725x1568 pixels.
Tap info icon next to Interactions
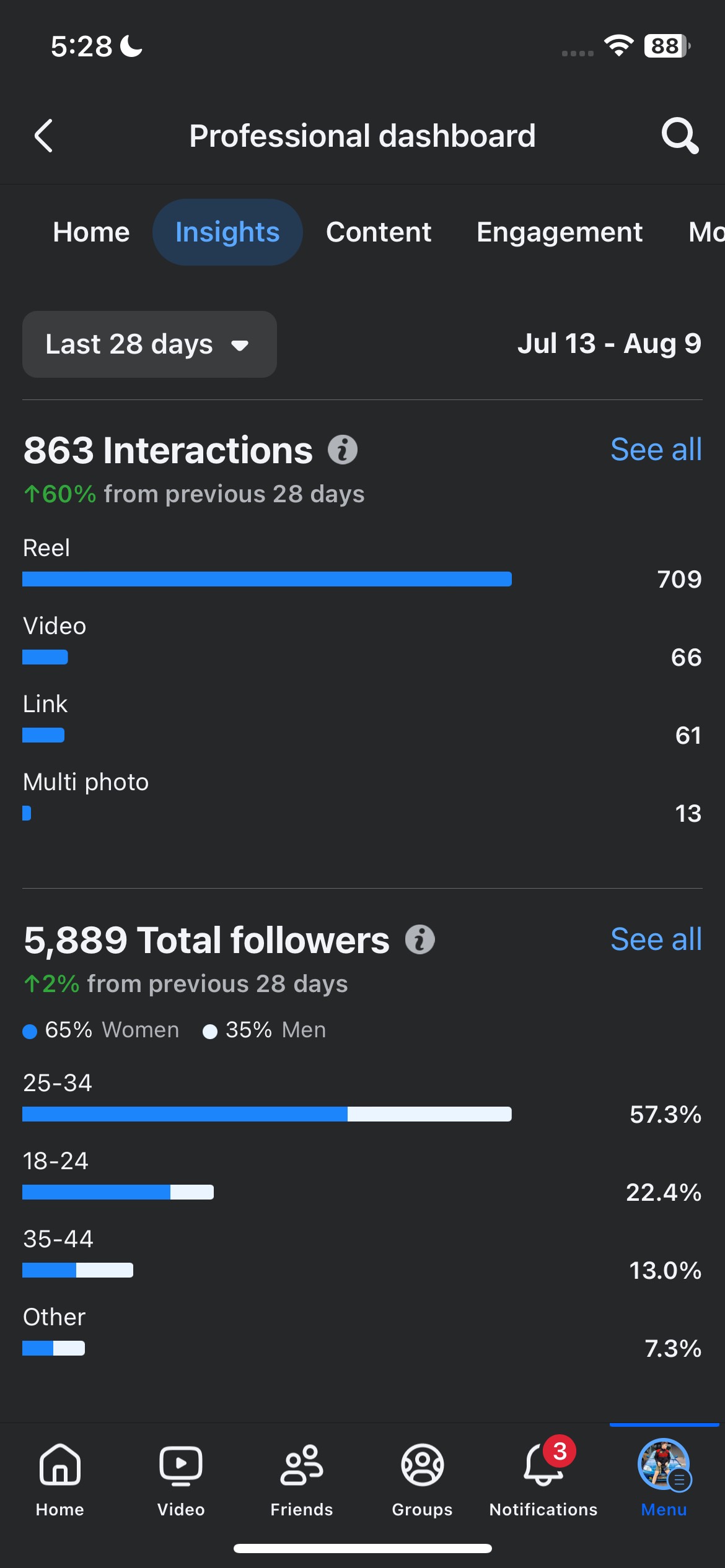pyautogui.click(x=343, y=450)
